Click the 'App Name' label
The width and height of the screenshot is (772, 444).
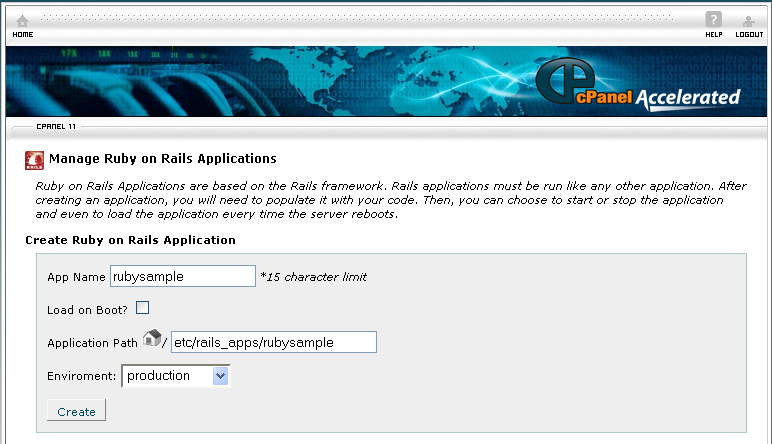[x=76, y=277]
